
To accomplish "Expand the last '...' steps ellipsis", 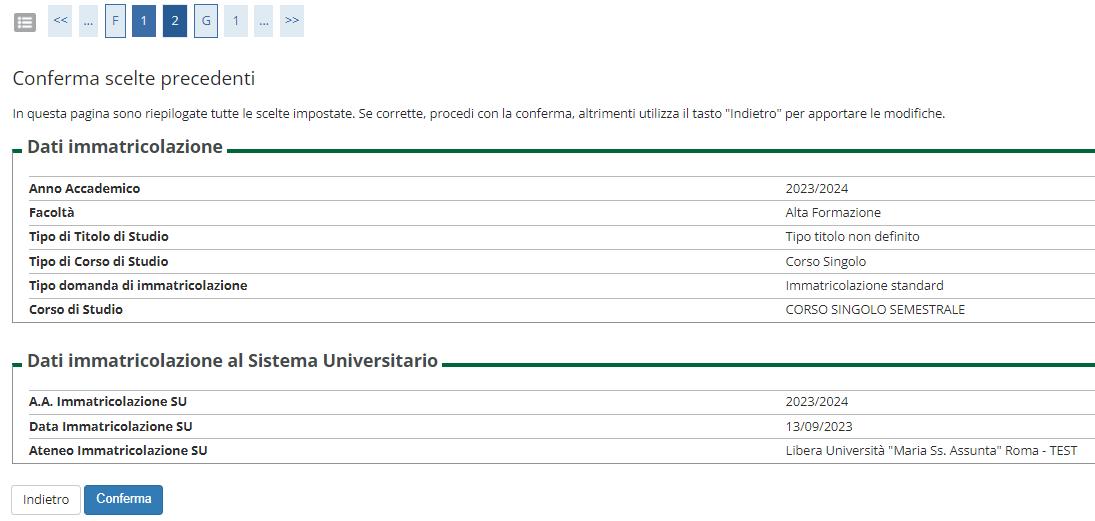I will tap(263, 21).
